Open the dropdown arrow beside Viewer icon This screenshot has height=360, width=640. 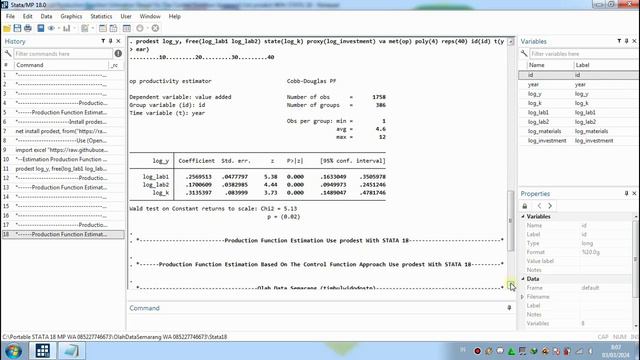click(x=59, y=28)
